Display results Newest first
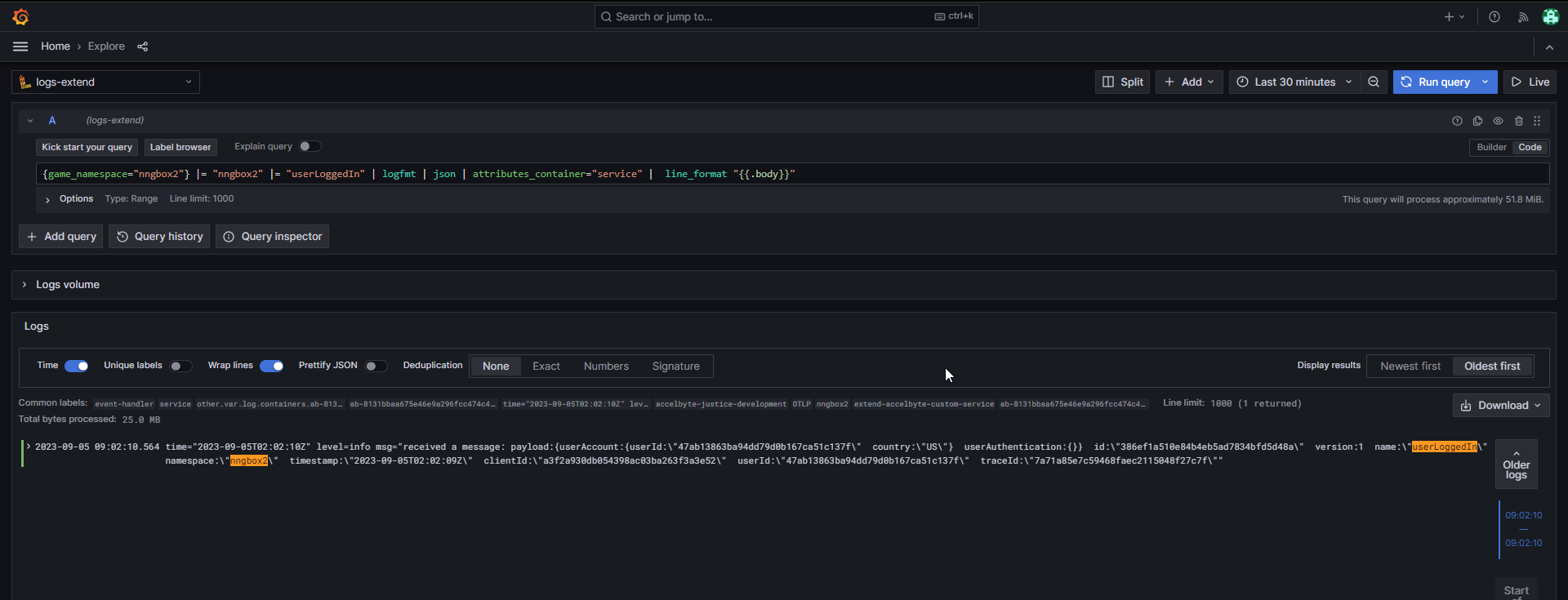Image resolution: width=1568 pixels, height=600 pixels. (1410, 366)
